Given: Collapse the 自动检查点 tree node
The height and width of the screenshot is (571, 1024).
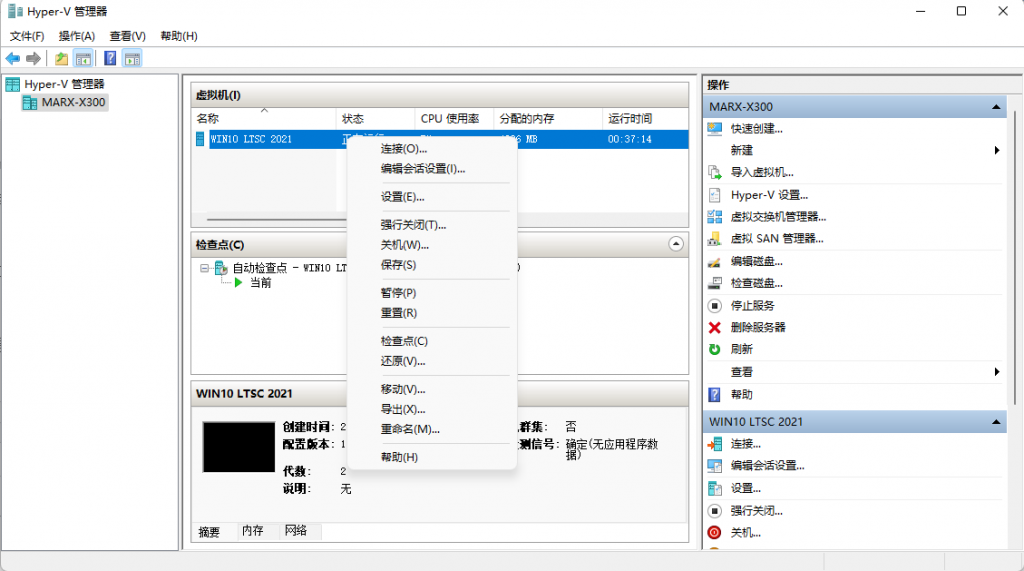Looking at the screenshot, I should pyautogui.click(x=205, y=268).
